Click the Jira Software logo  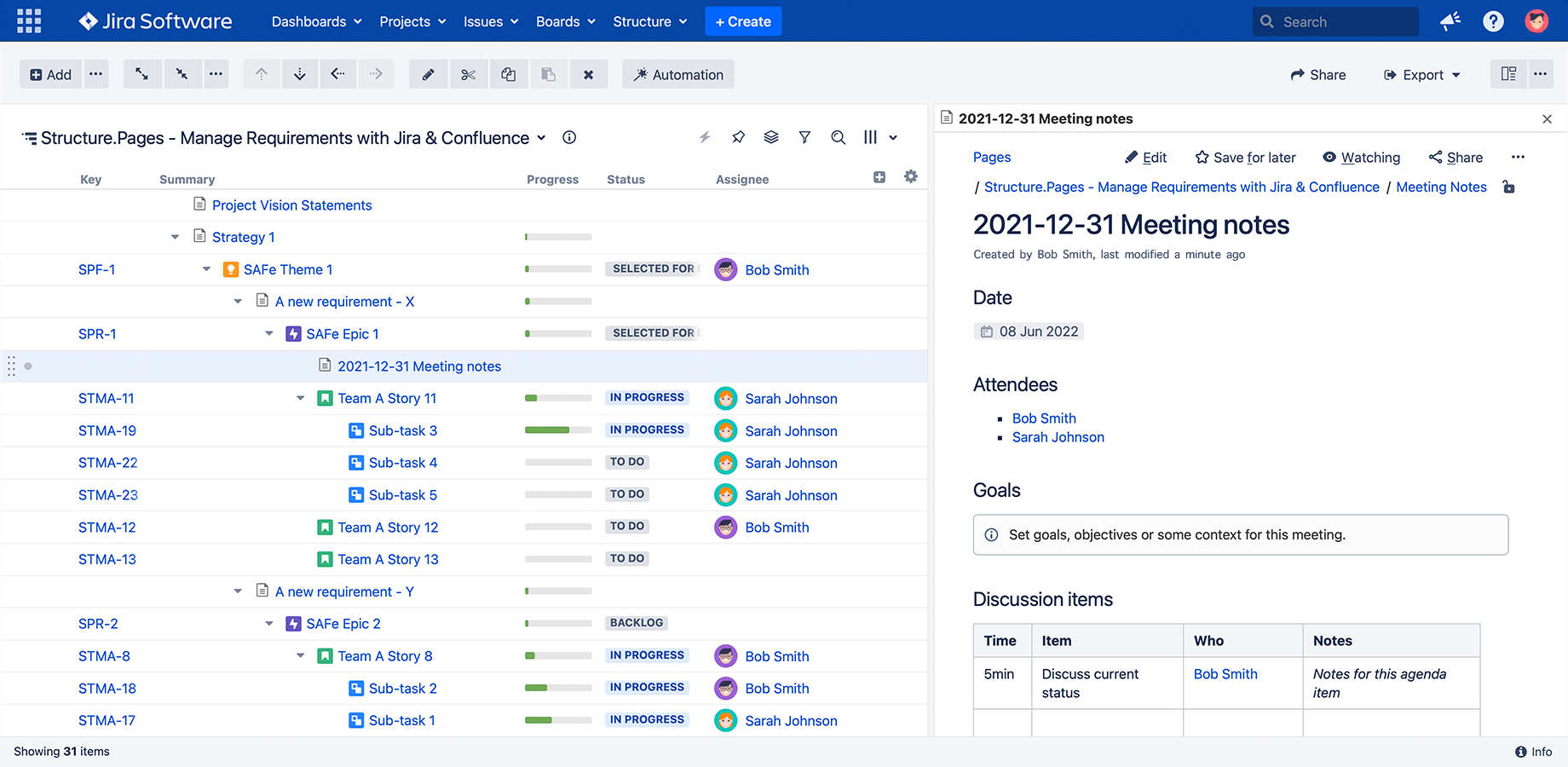(x=155, y=21)
